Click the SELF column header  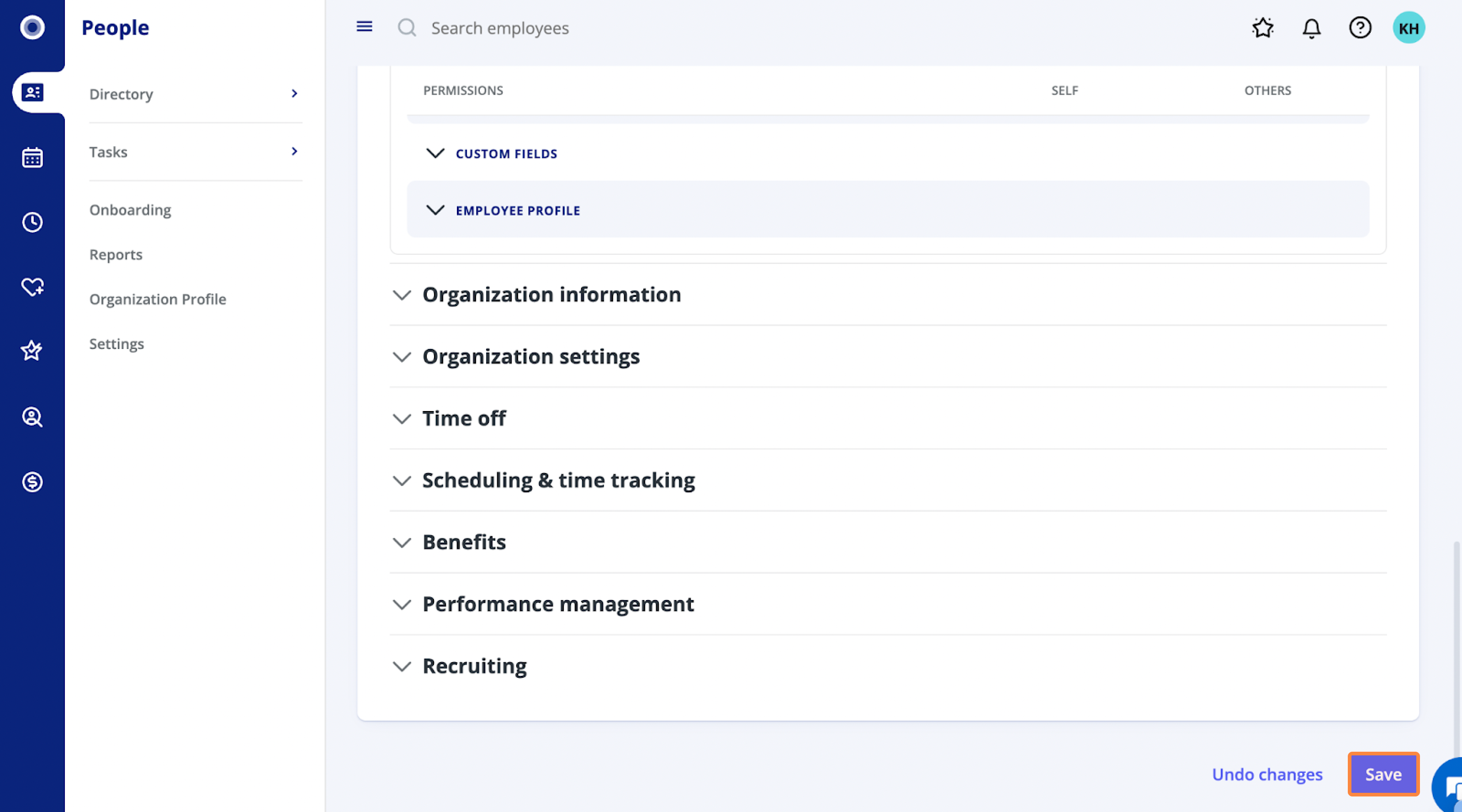1064,90
